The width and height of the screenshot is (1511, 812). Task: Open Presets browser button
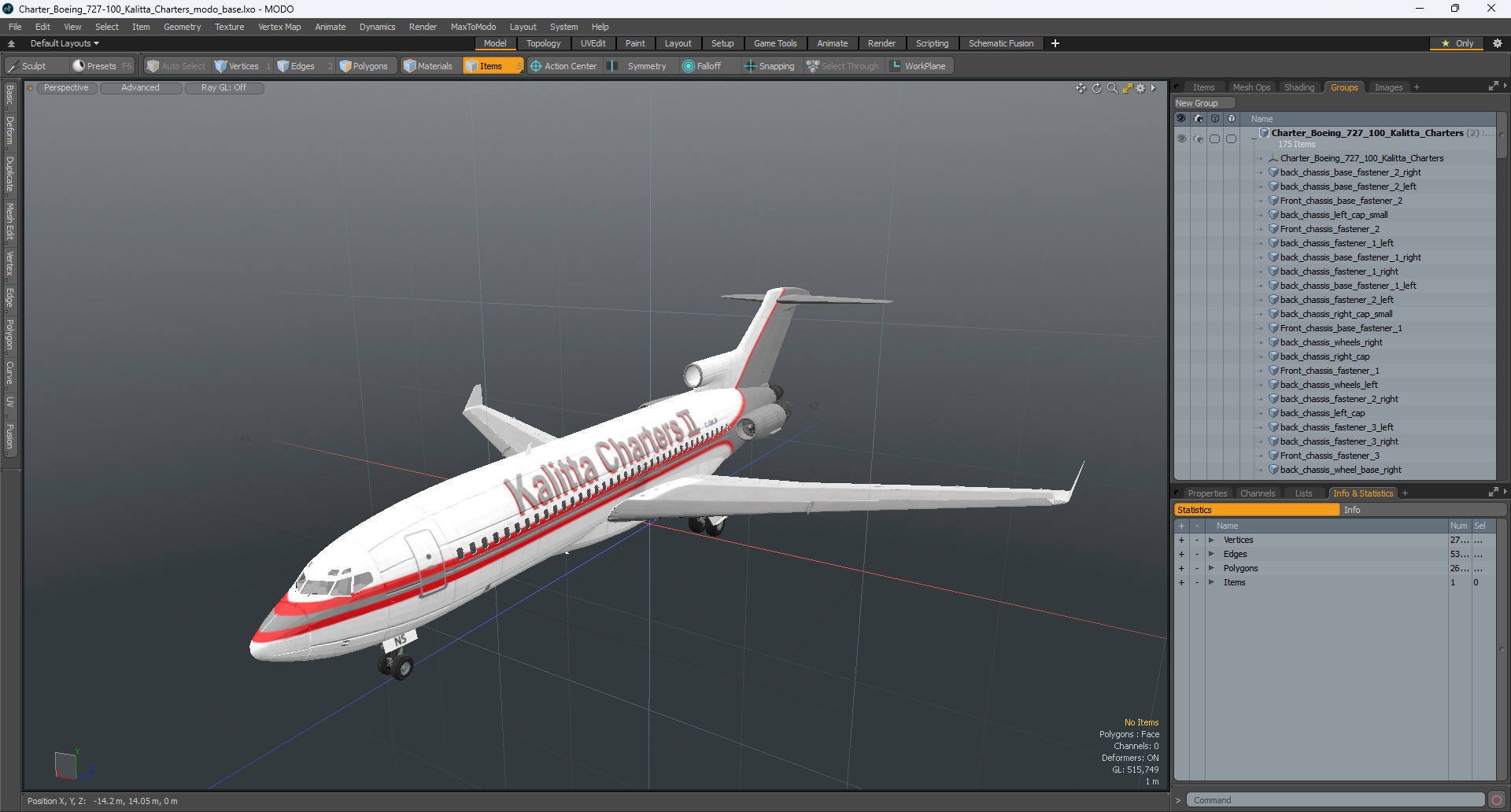[102, 66]
